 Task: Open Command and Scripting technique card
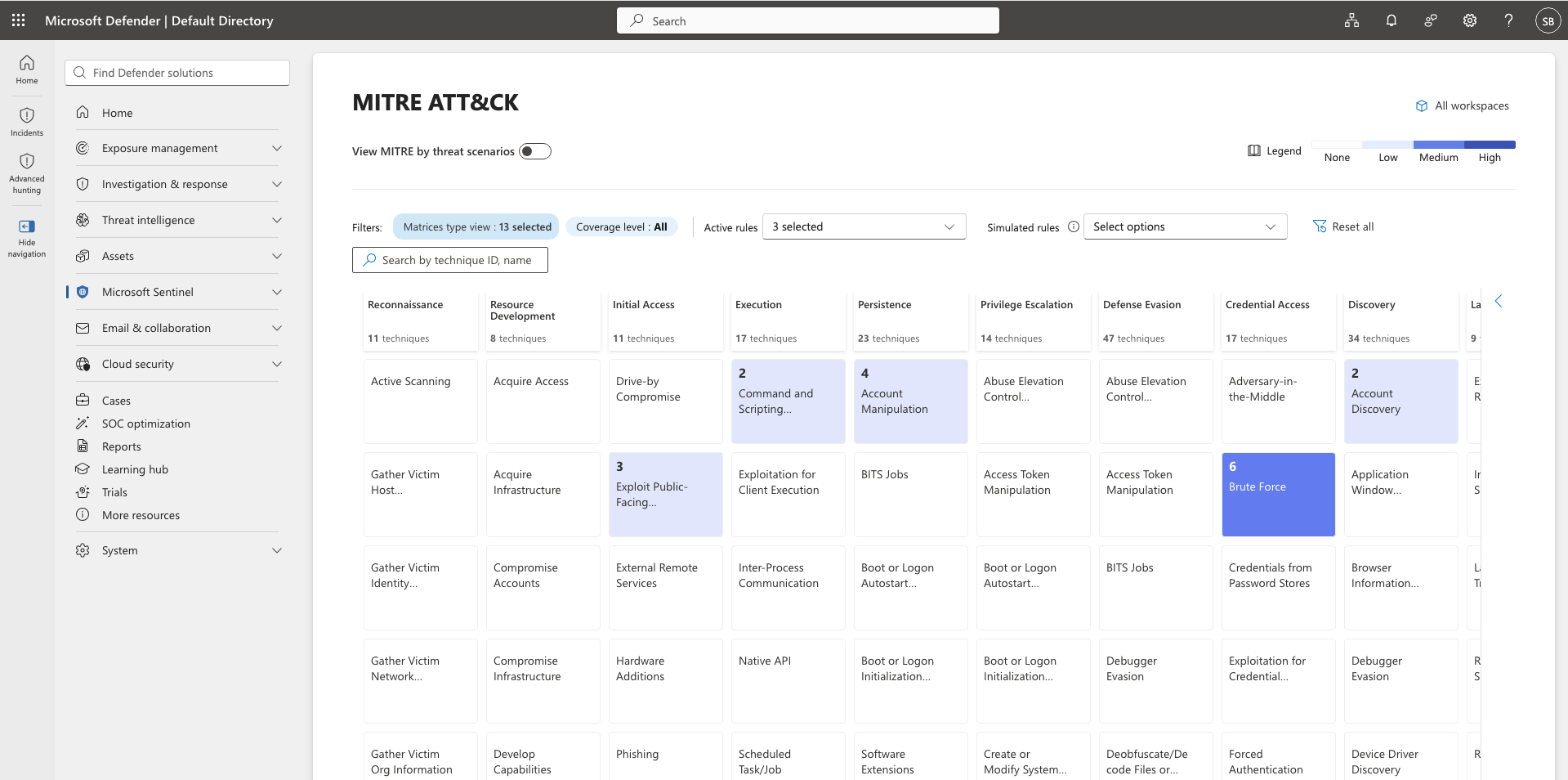pos(788,401)
